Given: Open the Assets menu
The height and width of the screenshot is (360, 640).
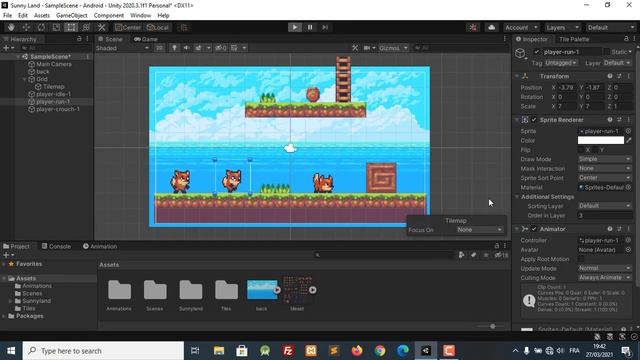Looking at the screenshot, I should (42, 16).
